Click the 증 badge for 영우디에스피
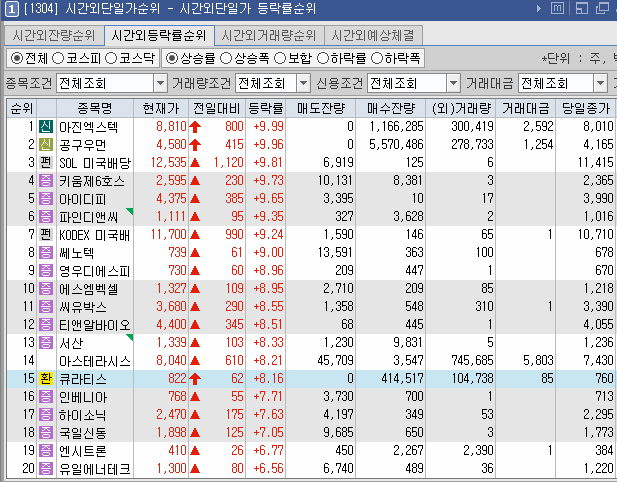 (x=46, y=271)
